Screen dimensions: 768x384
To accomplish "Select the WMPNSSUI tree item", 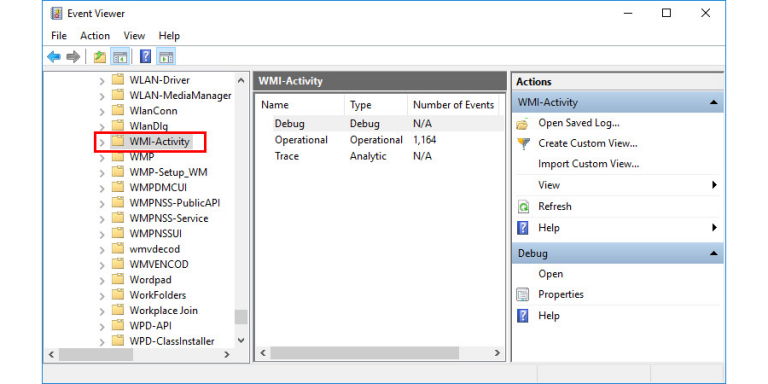I will [x=156, y=234].
